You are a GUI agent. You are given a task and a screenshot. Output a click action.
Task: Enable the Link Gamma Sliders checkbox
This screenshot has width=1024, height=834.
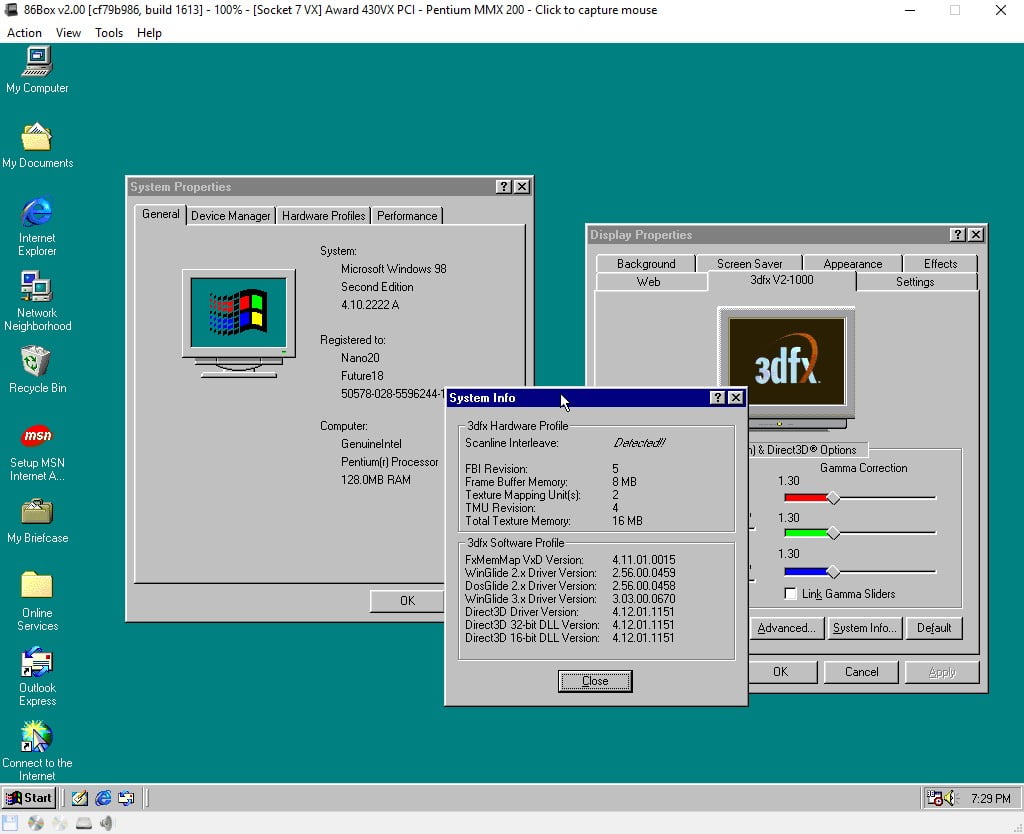[791, 594]
